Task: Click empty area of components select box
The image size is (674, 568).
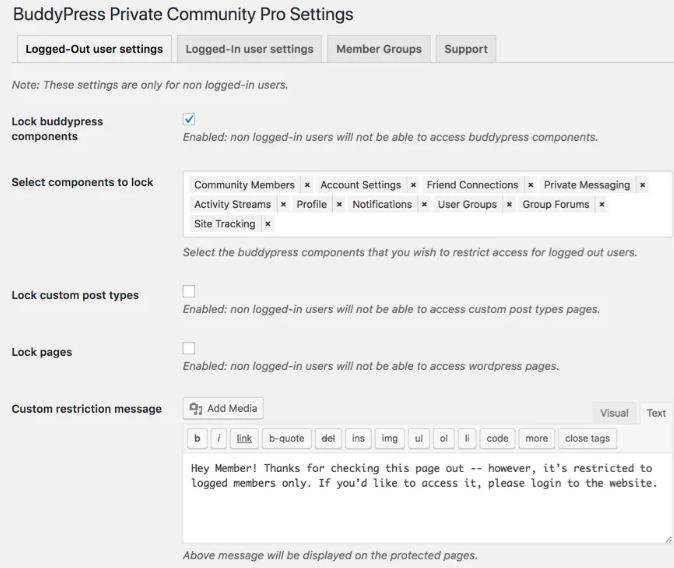Action: (x=473, y=224)
